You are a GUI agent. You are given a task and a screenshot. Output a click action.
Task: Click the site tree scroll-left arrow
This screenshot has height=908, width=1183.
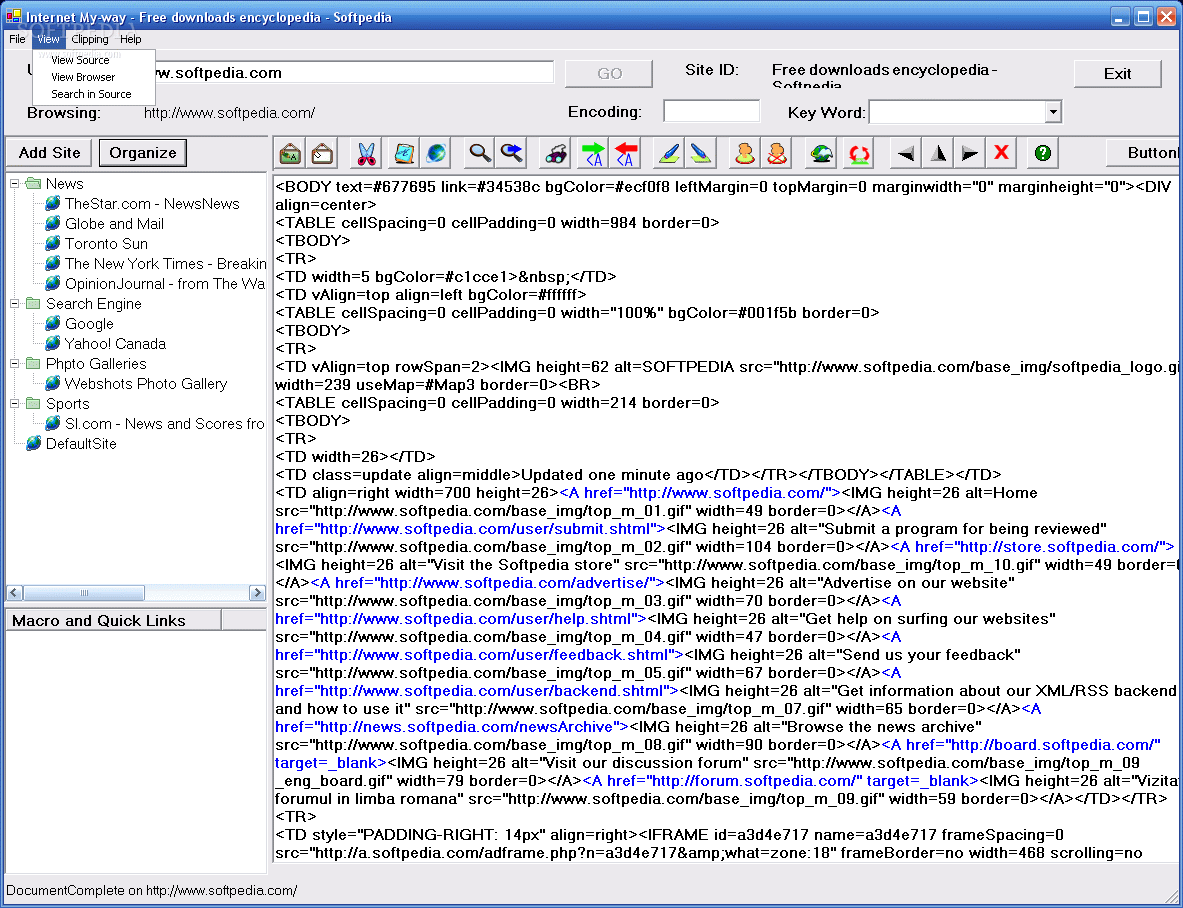(x=14, y=593)
